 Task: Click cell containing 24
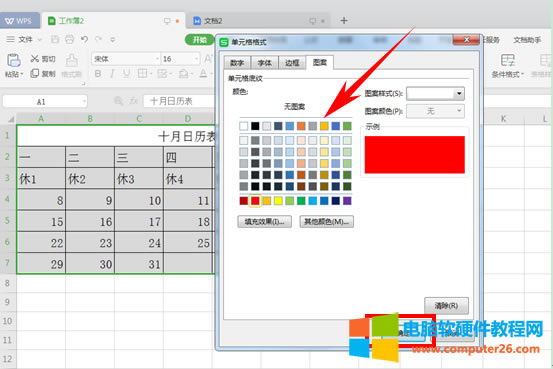139,243
